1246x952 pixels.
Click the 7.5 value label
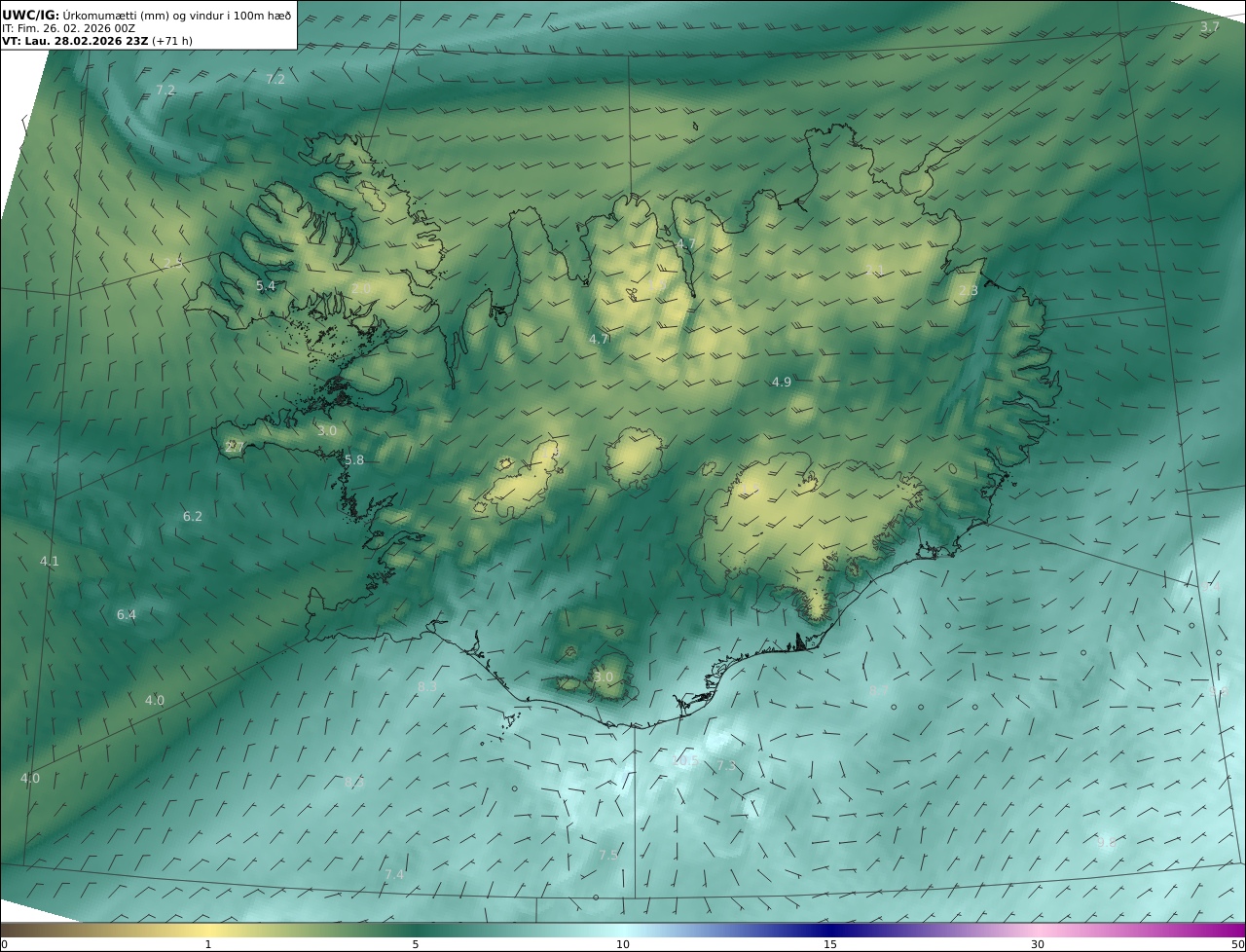[608, 855]
